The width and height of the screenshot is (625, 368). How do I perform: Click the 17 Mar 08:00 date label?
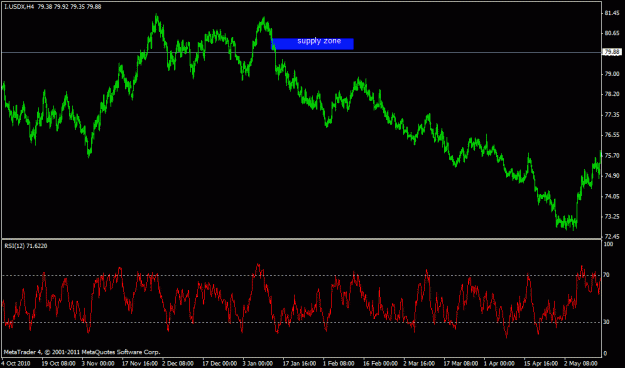coord(461,364)
